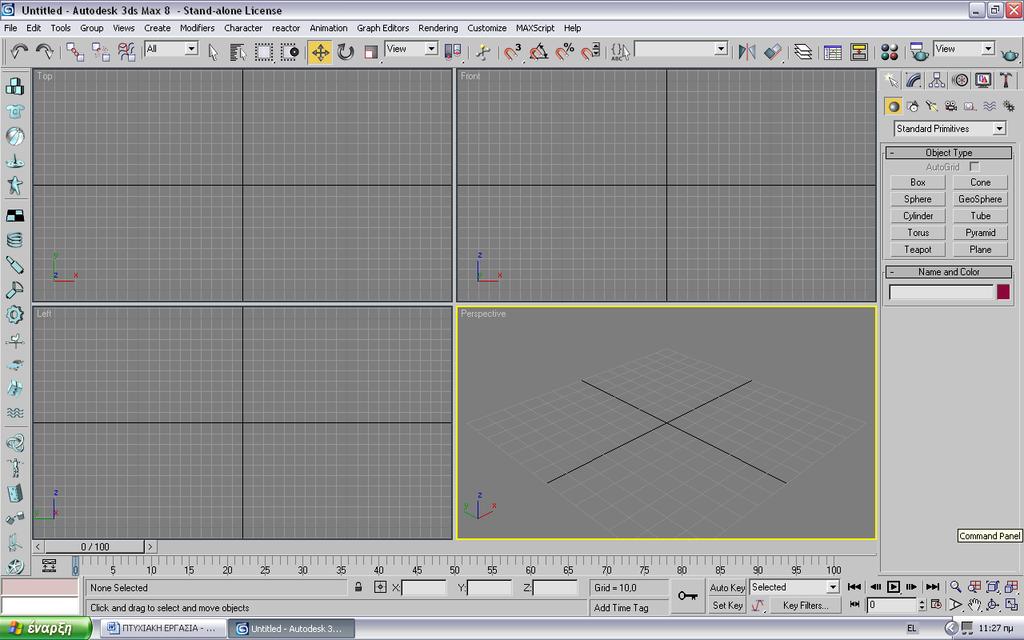Viewport: 1024px width, 640px height.
Task: Click the Redo arrow in the toolbar
Action: (44, 51)
